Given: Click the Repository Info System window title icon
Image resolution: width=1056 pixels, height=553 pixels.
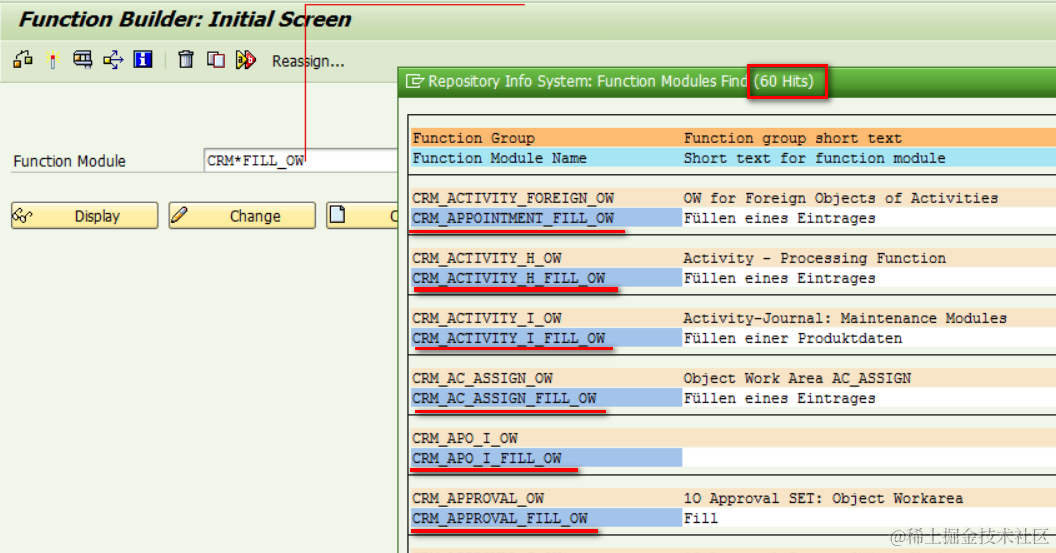Looking at the screenshot, I should (414, 82).
